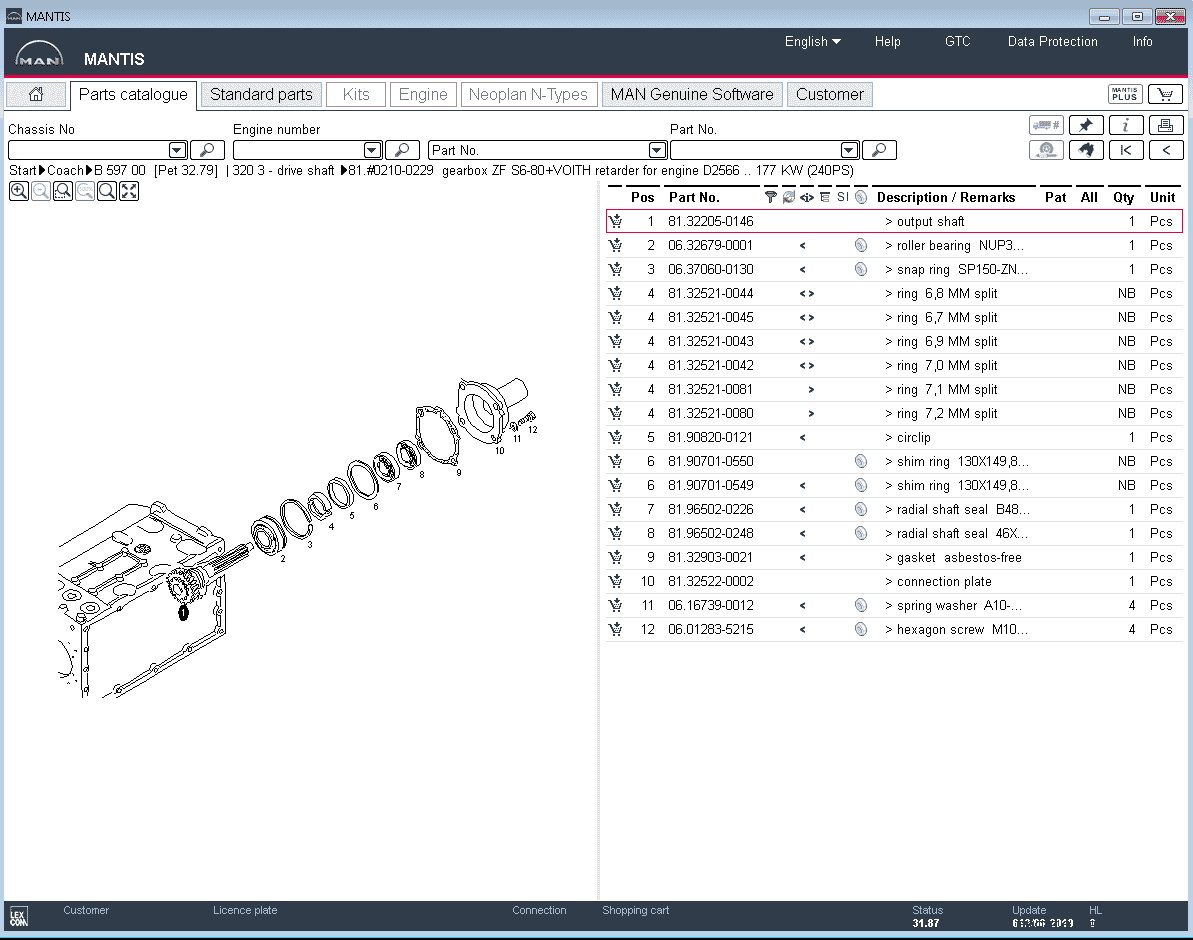Image resolution: width=1193 pixels, height=940 pixels.
Task: Click into the Part No. value input field
Action: click(x=756, y=150)
